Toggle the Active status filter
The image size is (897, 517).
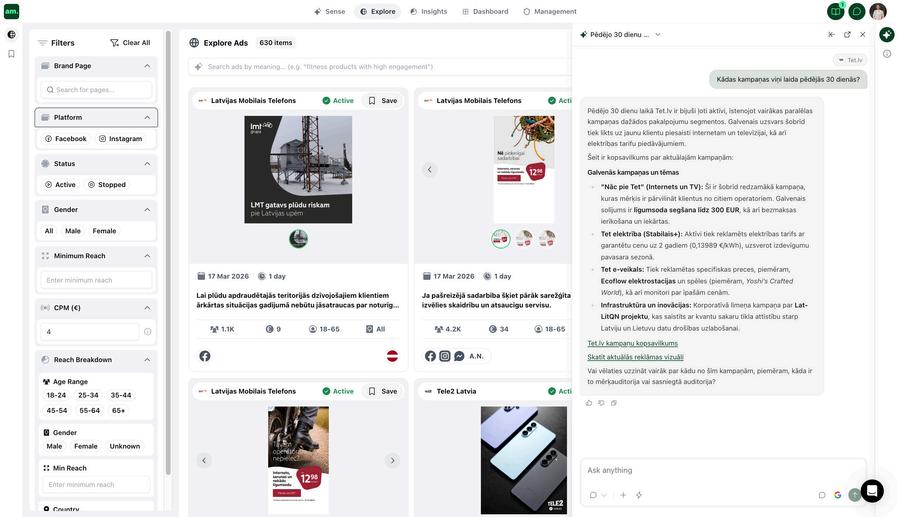[60, 185]
